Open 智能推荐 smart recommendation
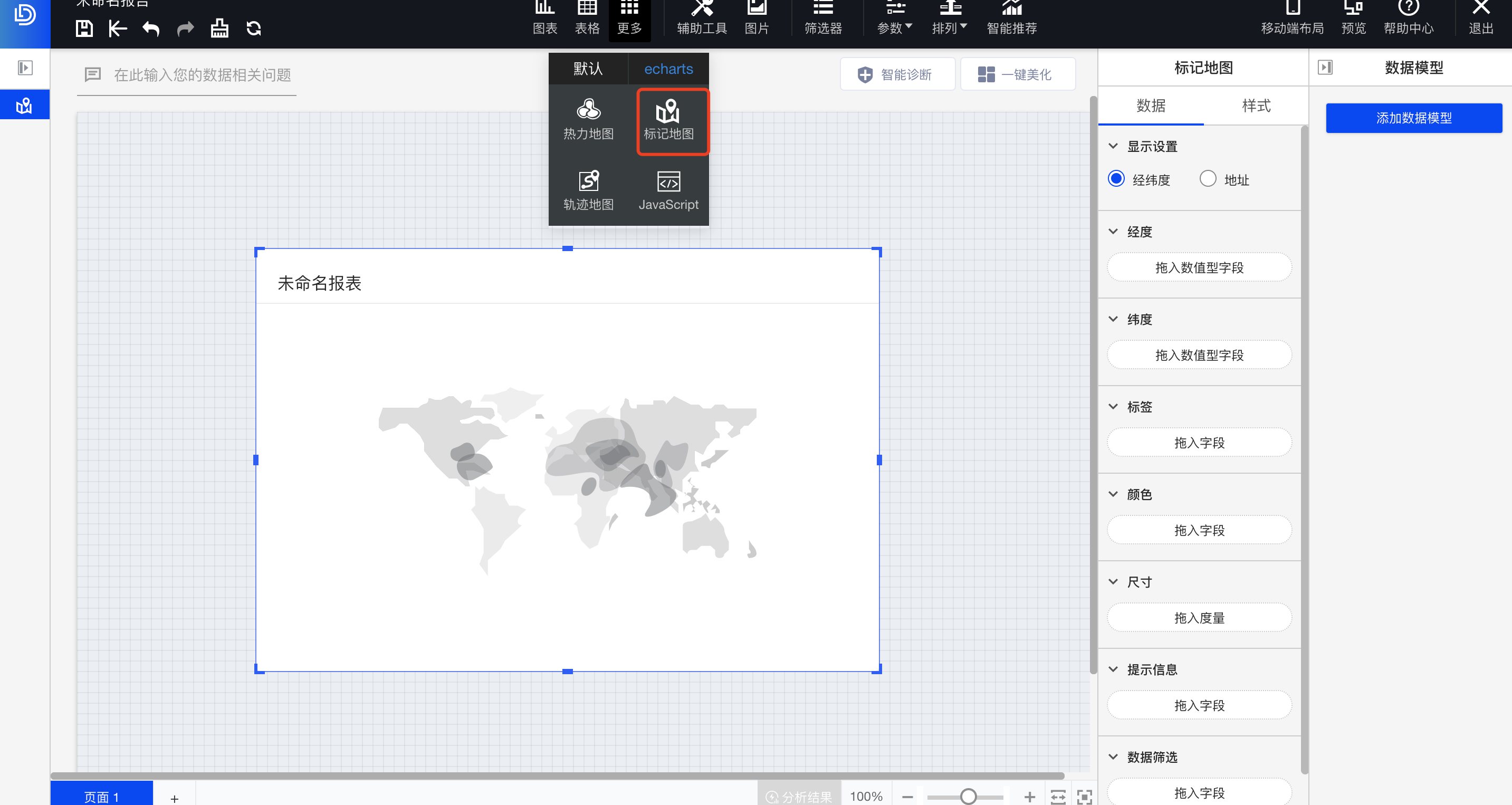Screen dimensions: 1512x805 point(1012,20)
